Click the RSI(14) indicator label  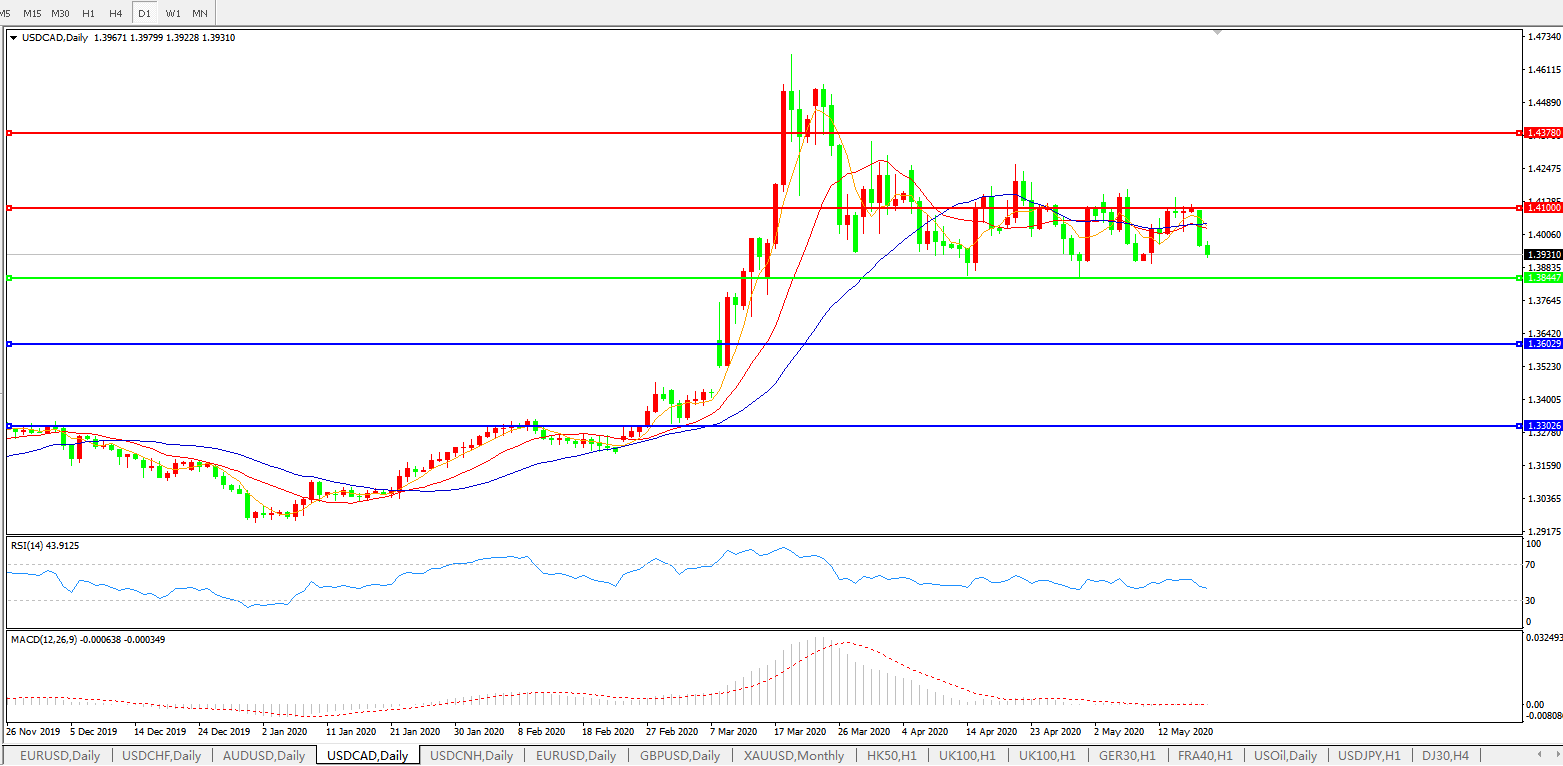tap(45, 545)
